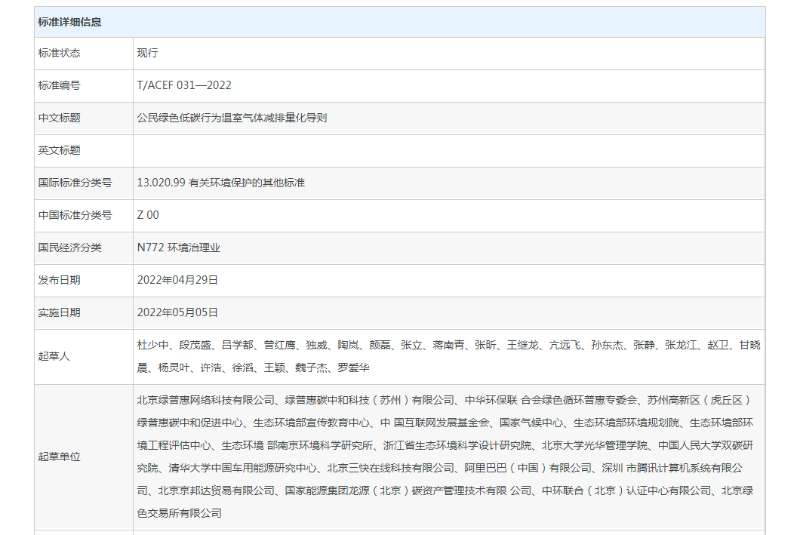The width and height of the screenshot is (800, 535).
Task: Select the Z 00 classification value
Action: click(x=148, y=215)
